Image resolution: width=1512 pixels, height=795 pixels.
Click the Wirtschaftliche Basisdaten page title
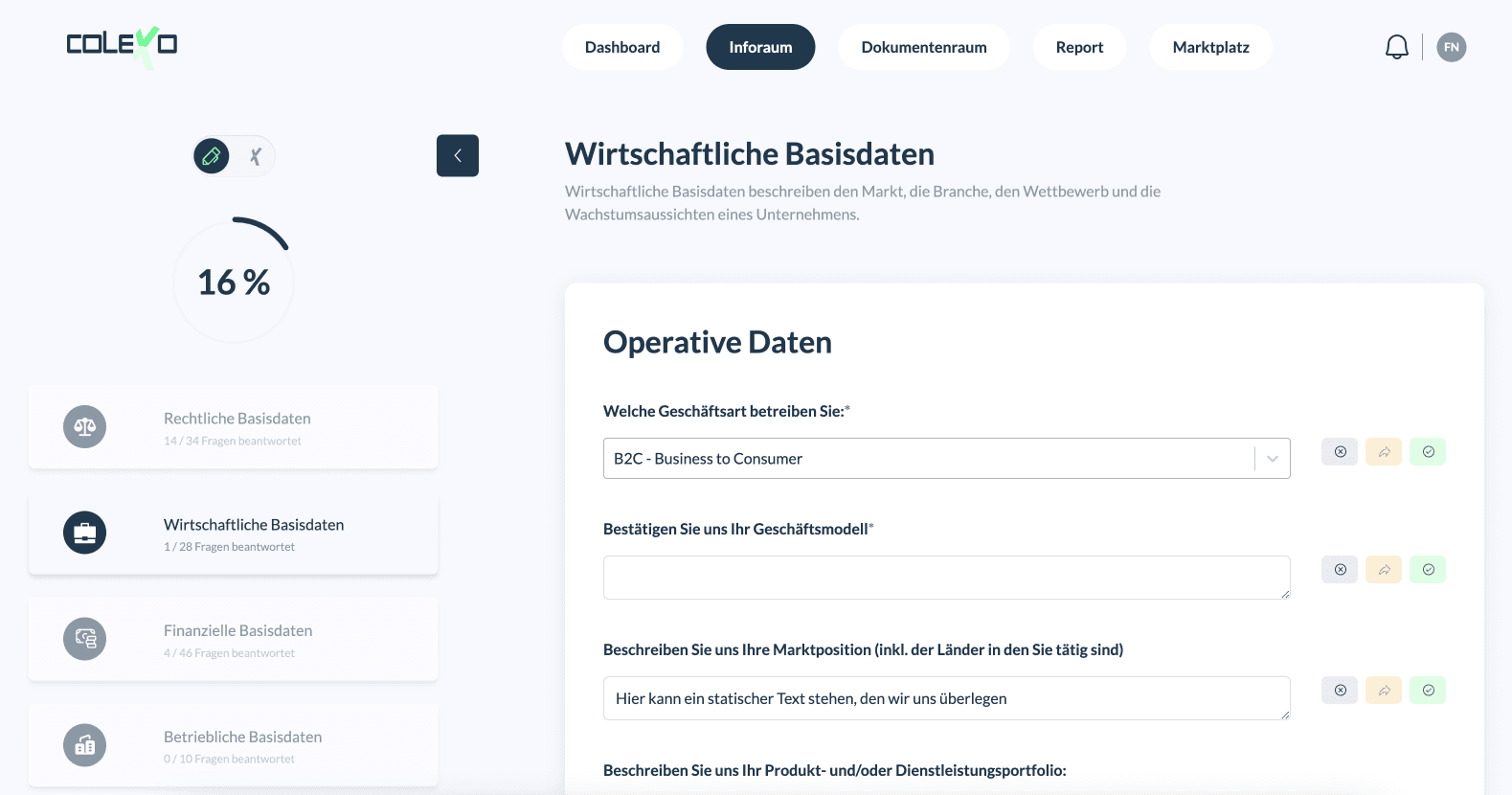click(x=750, y=154)
